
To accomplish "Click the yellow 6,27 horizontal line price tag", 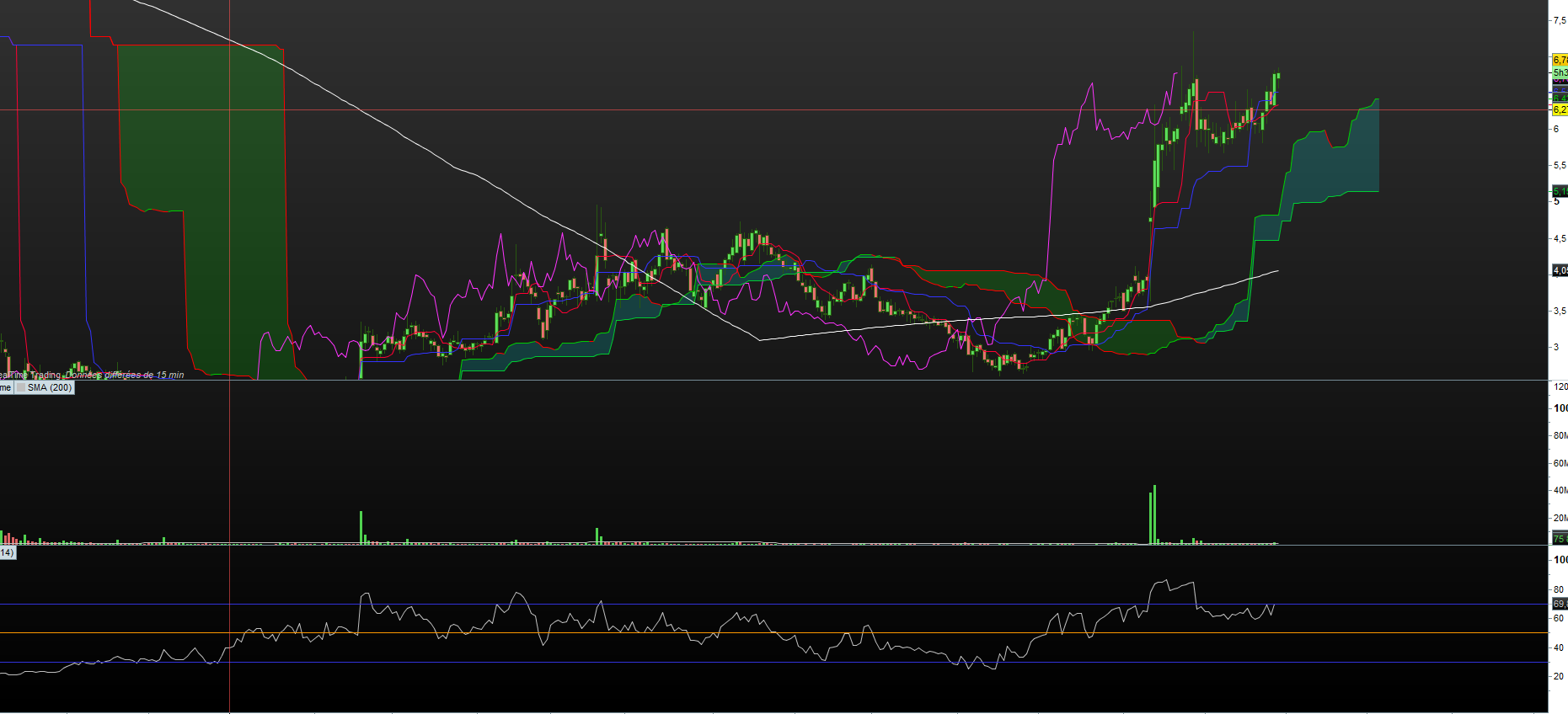I will click(x=1560, y=109).
